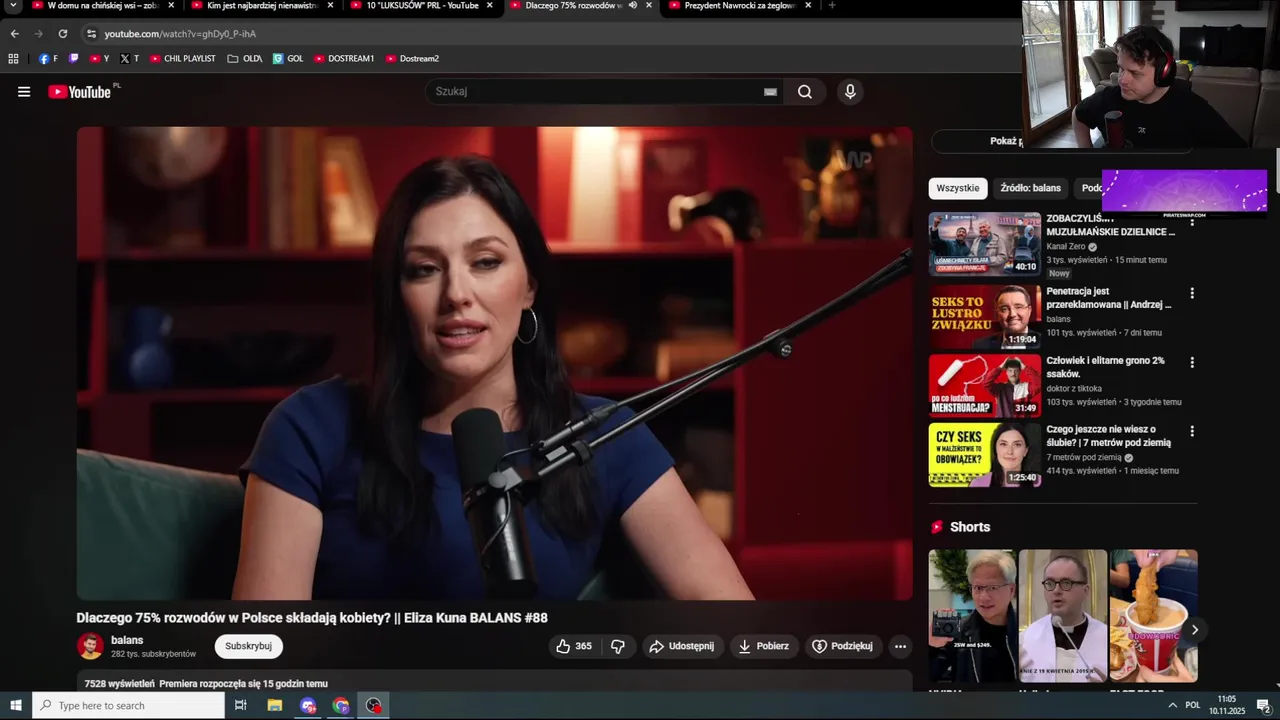Click the Windows 'Type here to search' box
Viewport: 1280px width, 720px height.
128,705
